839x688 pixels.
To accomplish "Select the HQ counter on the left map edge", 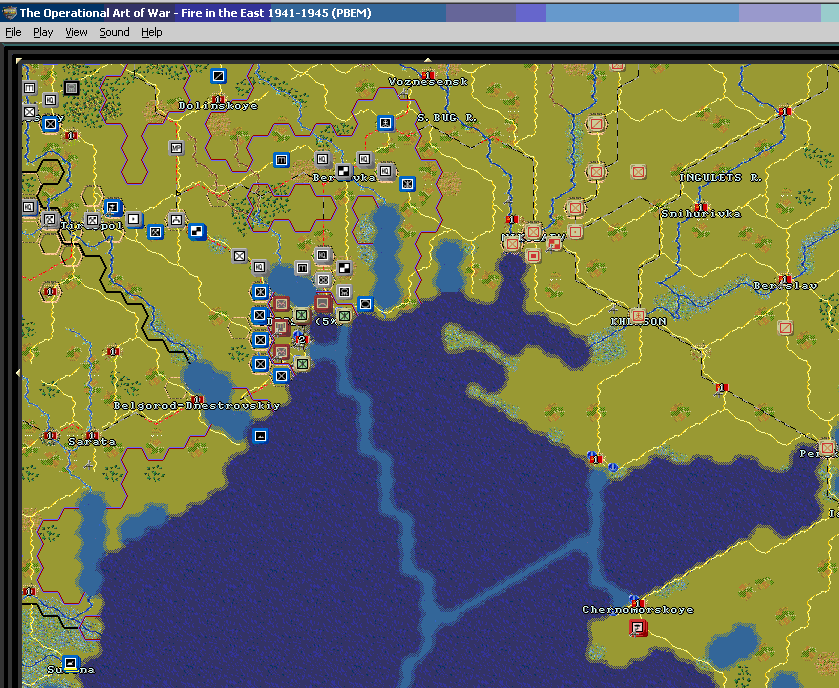I will coord(29,207).
